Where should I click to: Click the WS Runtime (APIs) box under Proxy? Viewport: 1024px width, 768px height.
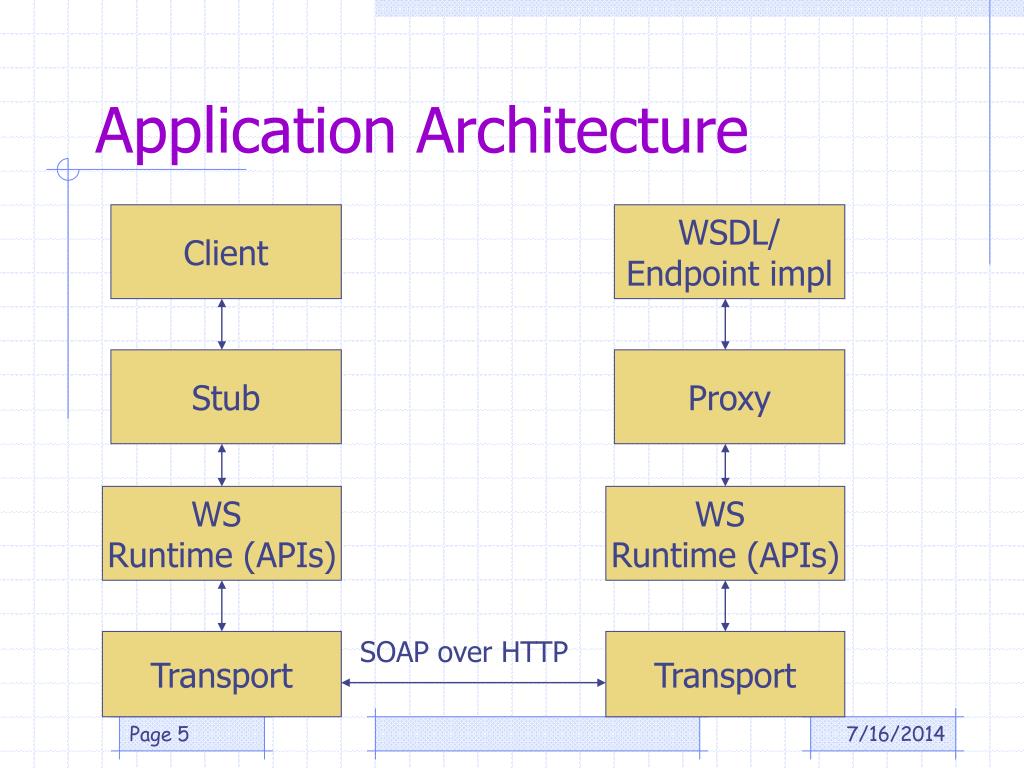725,533
